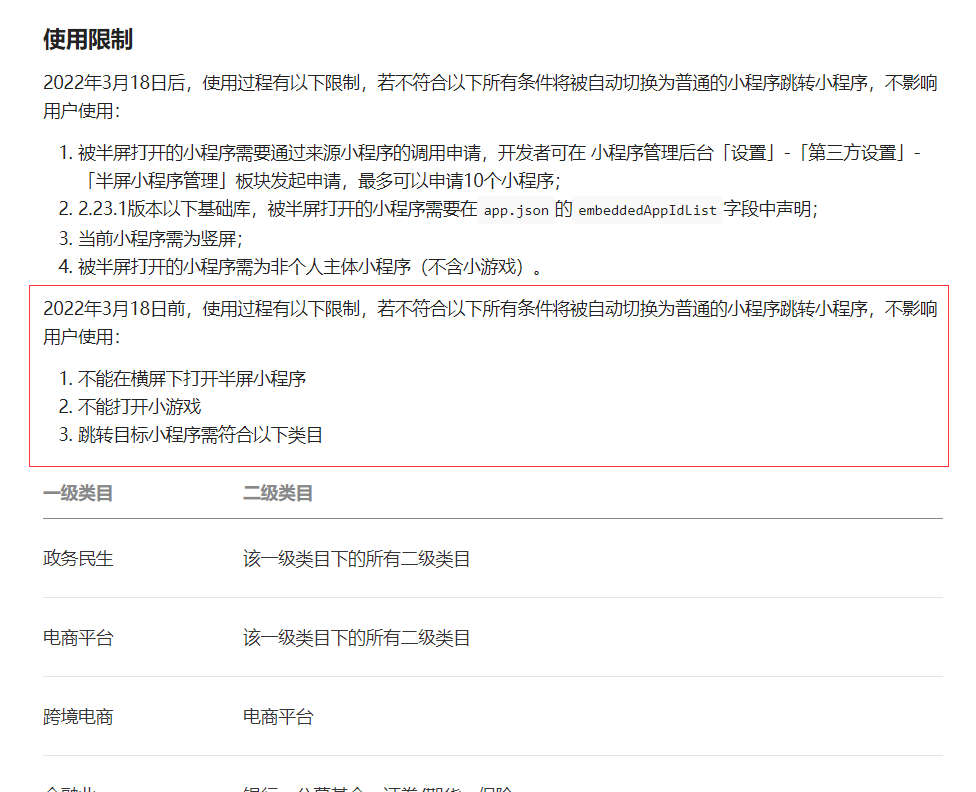Screen dimensions: 976x792
Task: Click item starting 被半屏打开的小程序需要通过来源小程序
Action: coord(499,166)
